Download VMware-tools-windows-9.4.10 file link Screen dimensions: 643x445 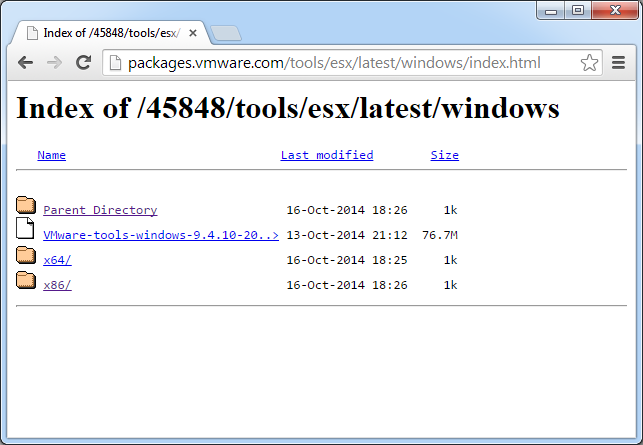(161, 235)
